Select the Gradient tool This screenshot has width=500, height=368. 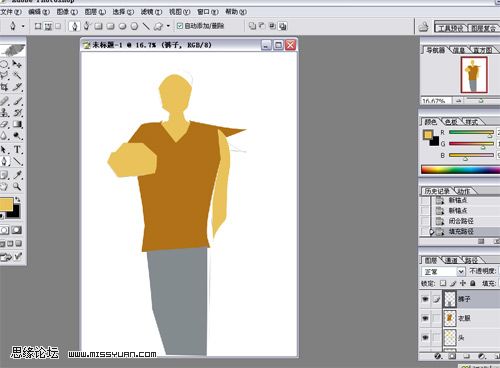click(17, 124)
